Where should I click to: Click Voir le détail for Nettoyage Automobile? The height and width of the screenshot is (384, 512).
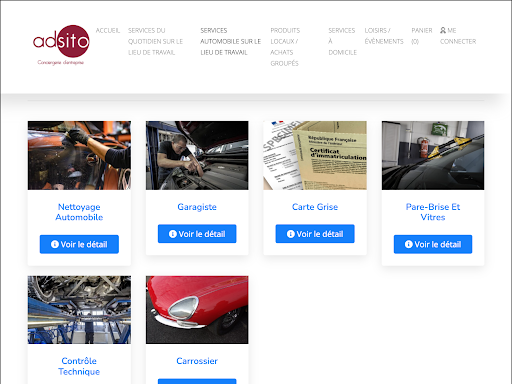point(79,244)
